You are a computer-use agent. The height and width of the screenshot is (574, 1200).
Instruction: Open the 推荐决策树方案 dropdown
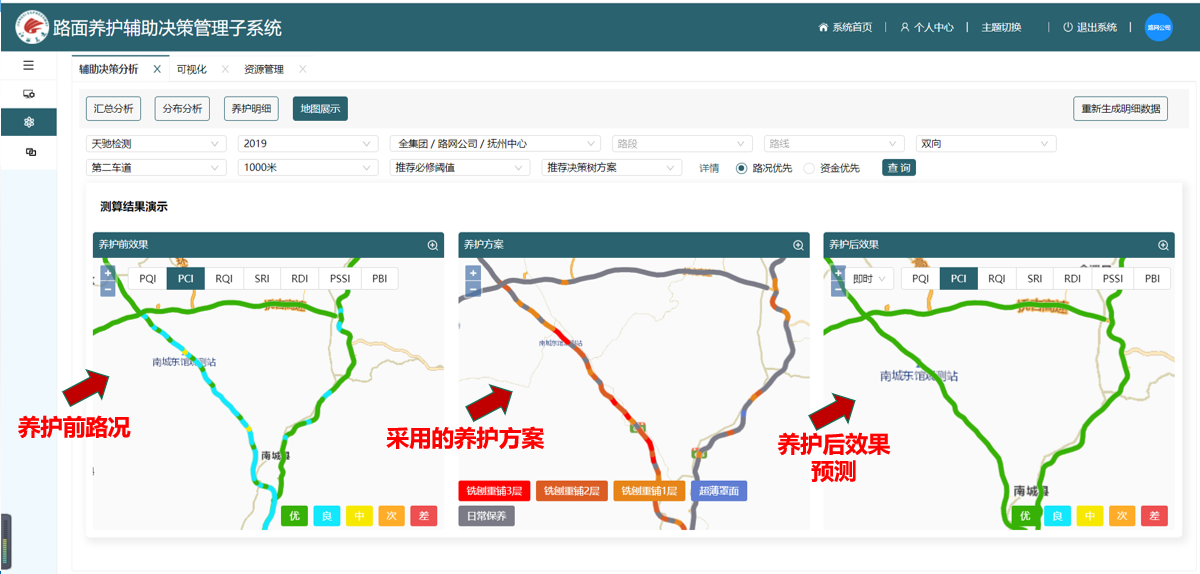611,168
